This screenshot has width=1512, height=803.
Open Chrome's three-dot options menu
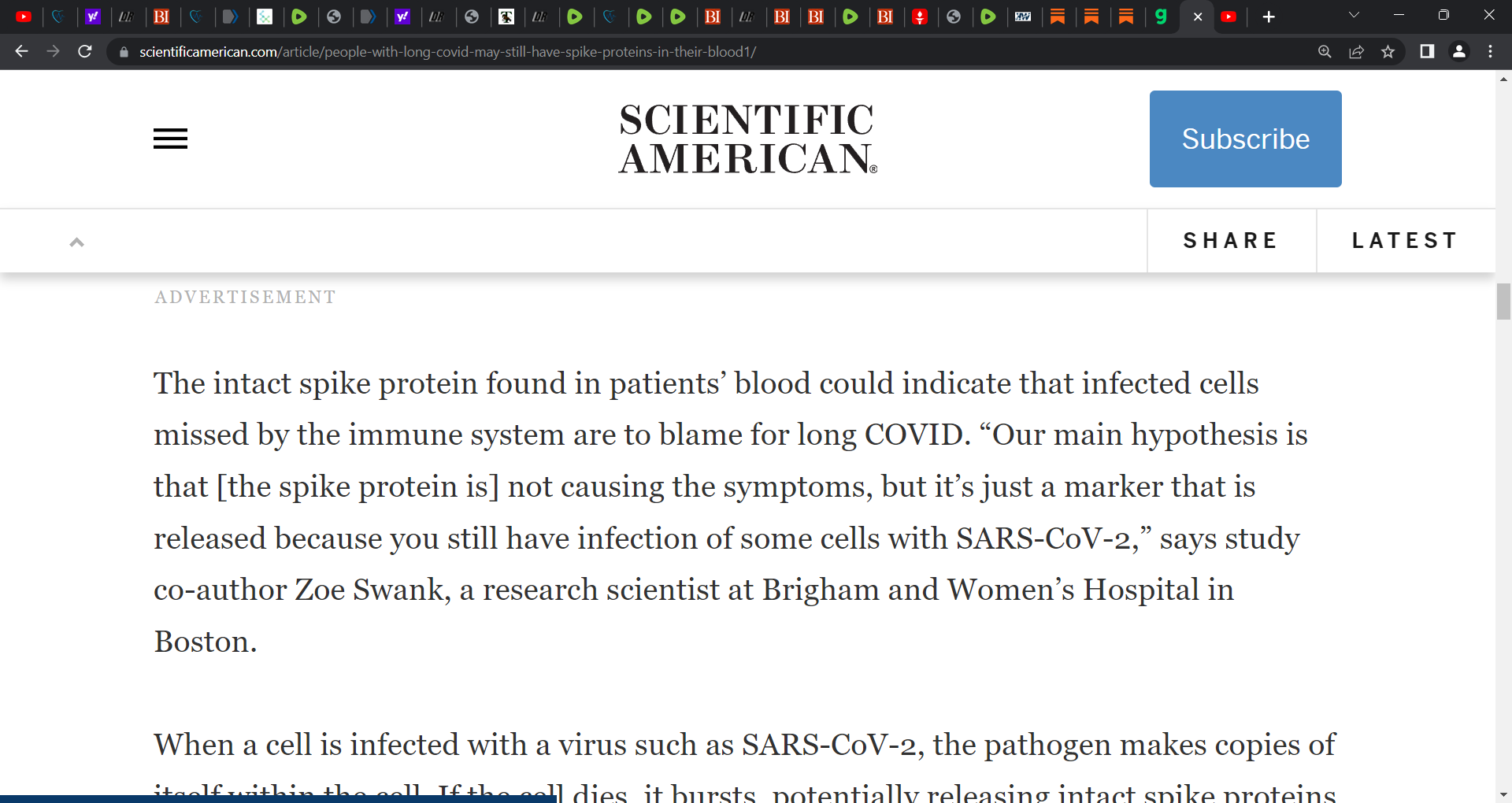1490,51
